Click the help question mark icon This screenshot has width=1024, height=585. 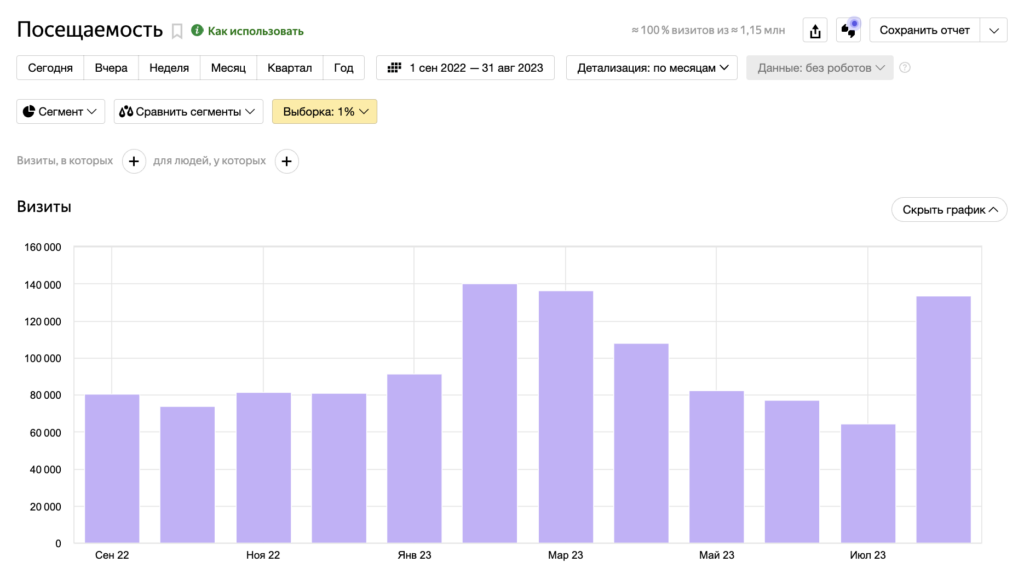pos(905,68)
